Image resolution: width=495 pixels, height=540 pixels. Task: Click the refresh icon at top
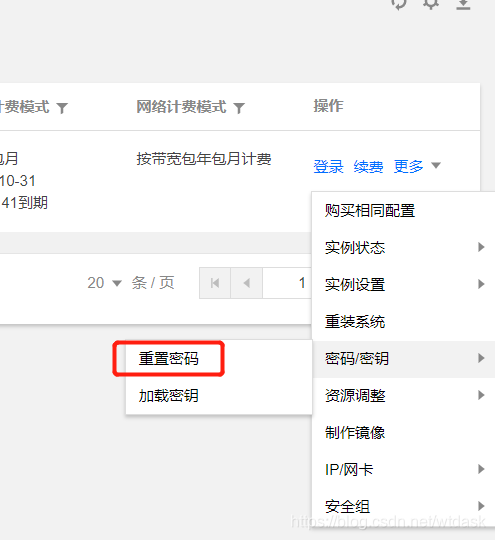coord(400,4)
